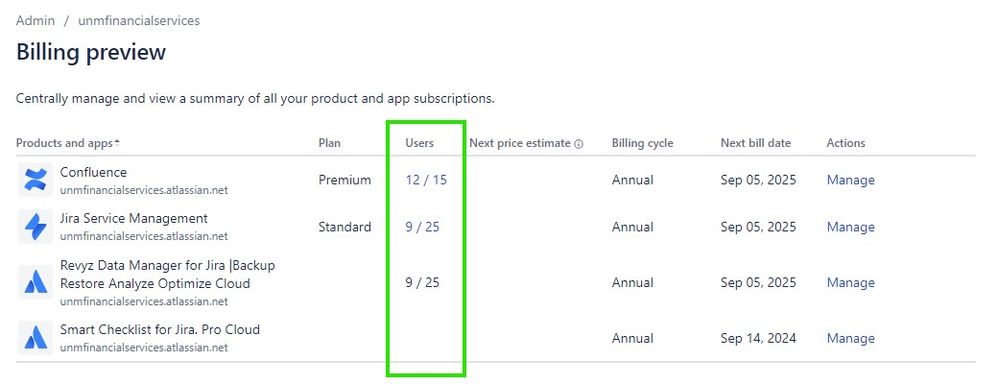
Task: Open the unmfinancialservices breadcrumb link
Action: point(139,20)
